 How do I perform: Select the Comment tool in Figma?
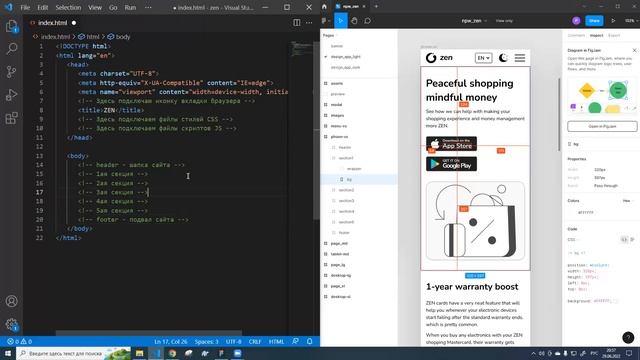click(x=367, y=21)
